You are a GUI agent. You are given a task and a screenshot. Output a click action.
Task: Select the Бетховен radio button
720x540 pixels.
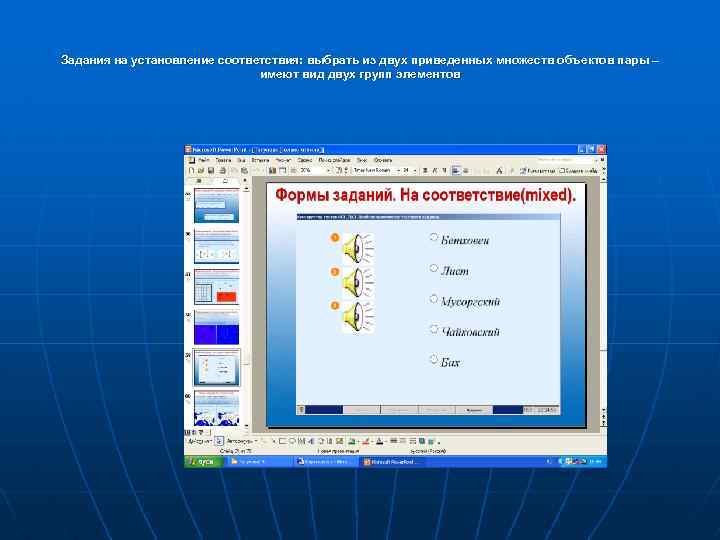pyautogui.click(x=434, y=237)
